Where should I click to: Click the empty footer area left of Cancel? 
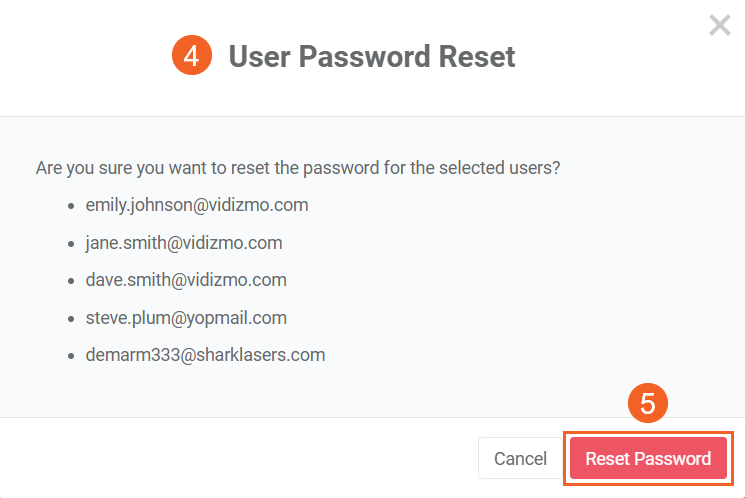point(240,459)
